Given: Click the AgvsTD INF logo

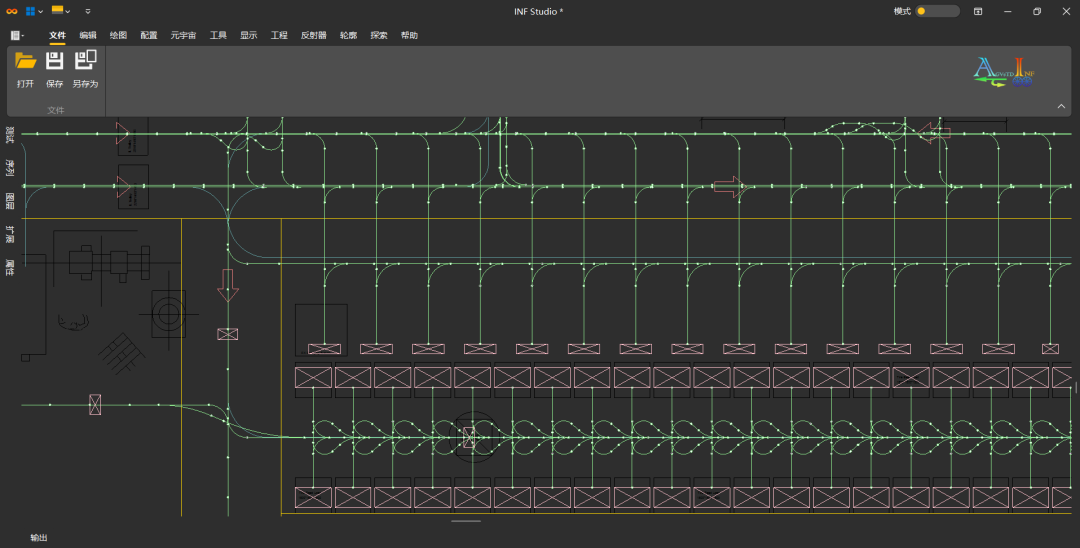Looking at the screenshot, I should [1003, 72].
